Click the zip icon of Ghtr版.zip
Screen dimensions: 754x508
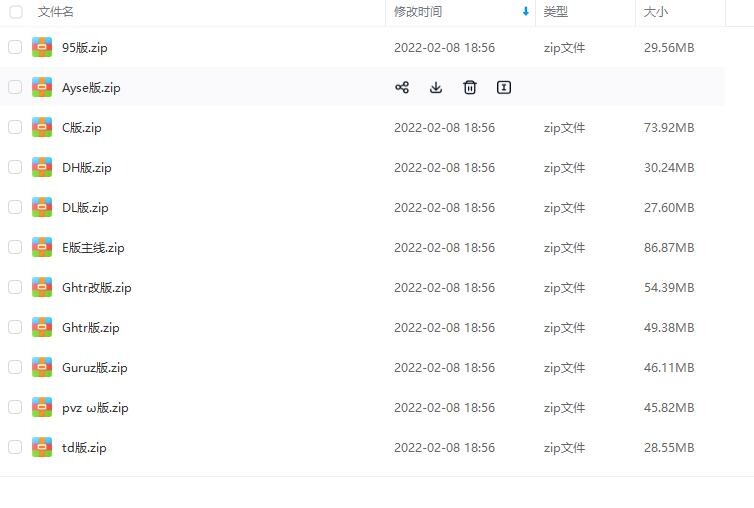42,327
